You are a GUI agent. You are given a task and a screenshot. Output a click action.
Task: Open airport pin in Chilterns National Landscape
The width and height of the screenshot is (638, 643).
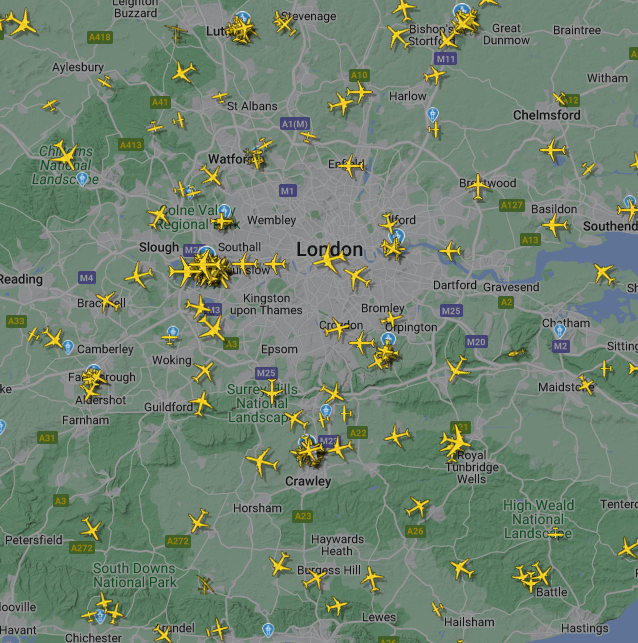(x=82, y=179)
